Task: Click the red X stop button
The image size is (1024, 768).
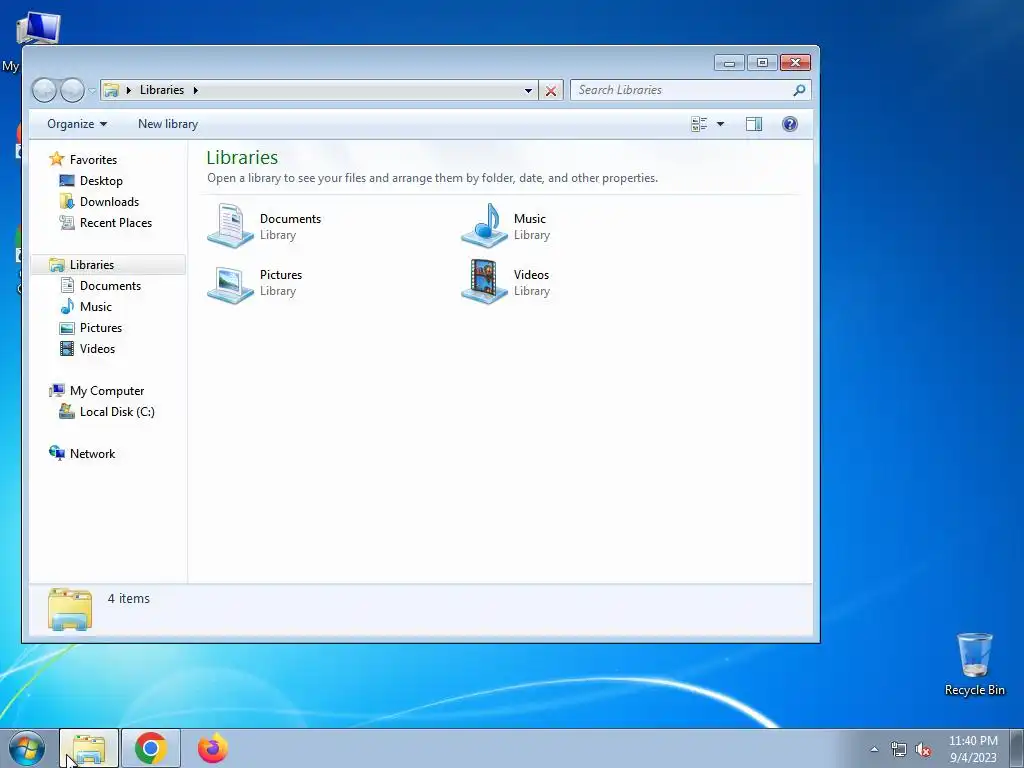Action: [x=551, y=91]
